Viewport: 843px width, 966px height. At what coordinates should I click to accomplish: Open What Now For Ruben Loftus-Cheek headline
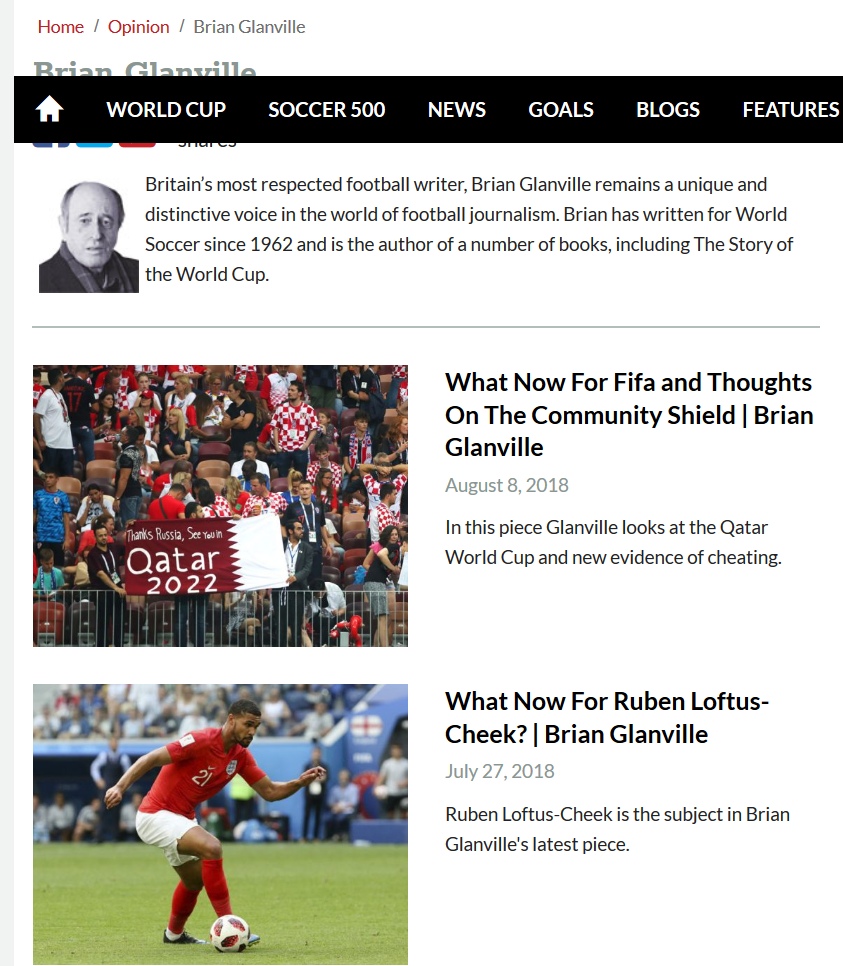607,718
